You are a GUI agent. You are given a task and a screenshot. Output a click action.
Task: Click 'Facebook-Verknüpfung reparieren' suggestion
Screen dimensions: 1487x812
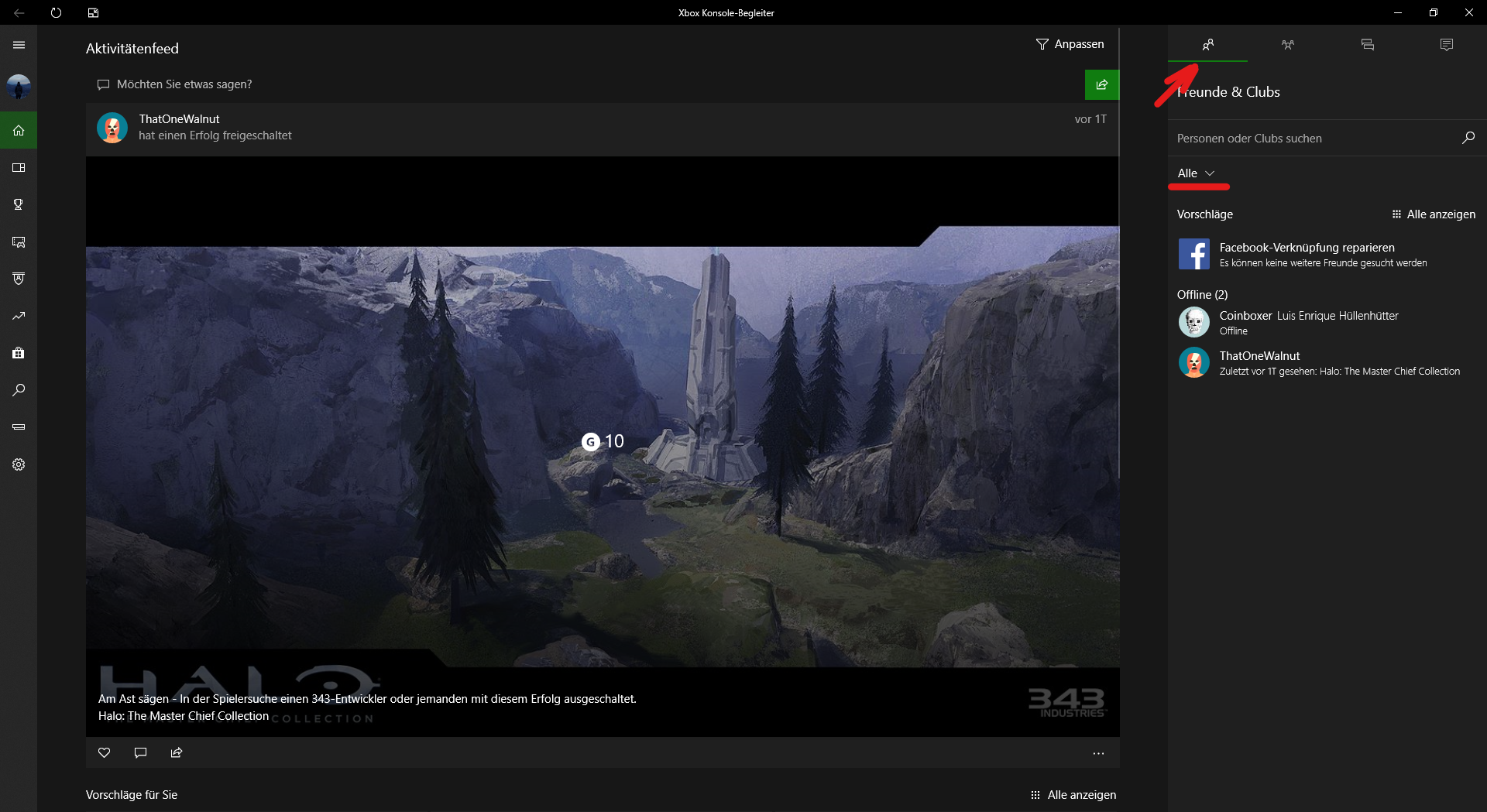[1326, 254]
